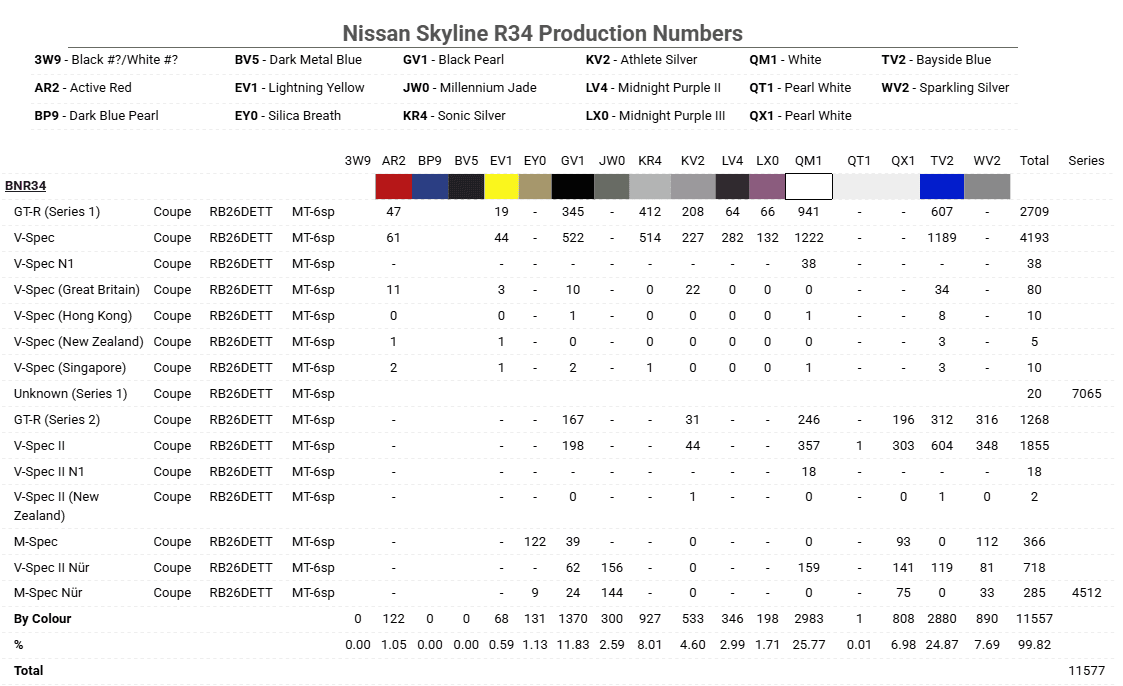
Task: Select the Dark Blue Pearl swatch
Action: (x=429, y=186)
